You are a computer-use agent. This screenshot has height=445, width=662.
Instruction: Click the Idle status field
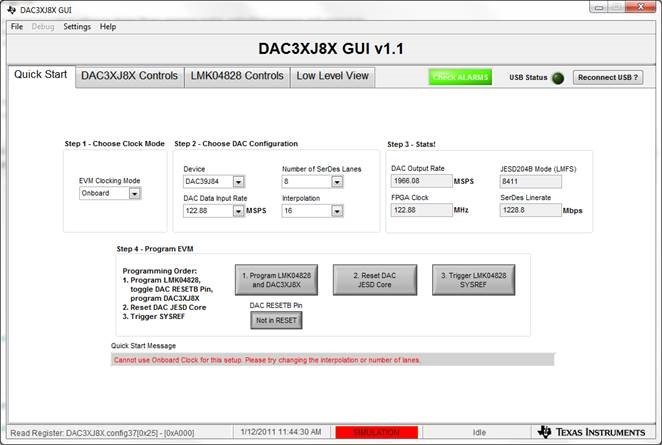click(x=479, y=432)
